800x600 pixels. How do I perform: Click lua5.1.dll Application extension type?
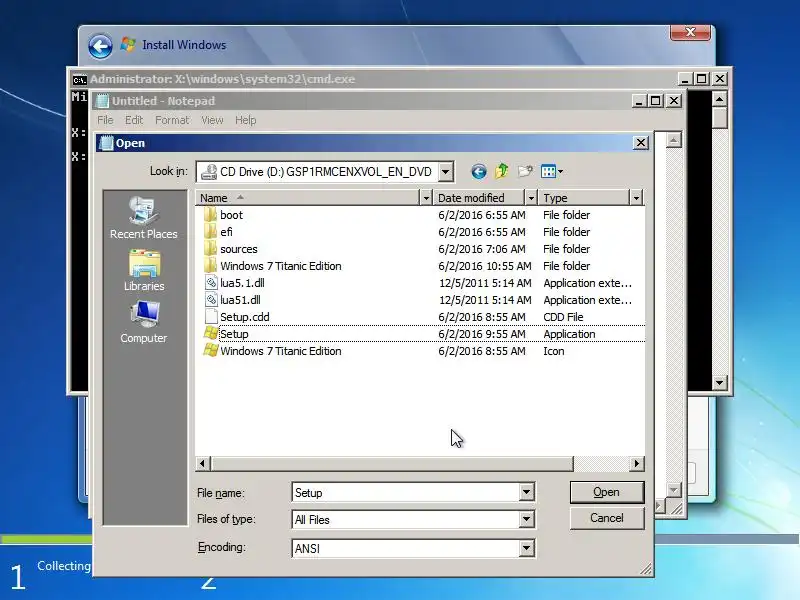click(x=587, y=283)
